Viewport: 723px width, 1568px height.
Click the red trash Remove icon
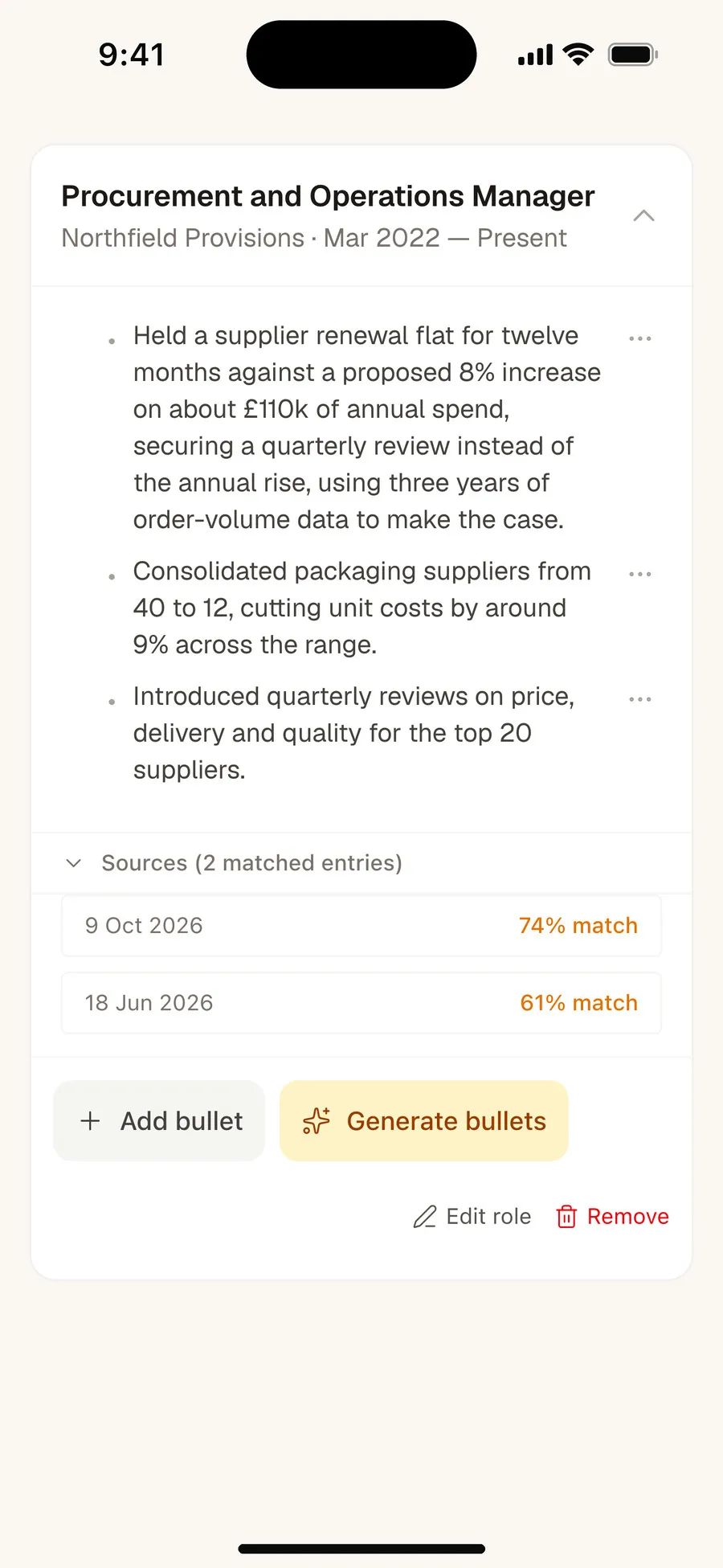pos(566,1217)
